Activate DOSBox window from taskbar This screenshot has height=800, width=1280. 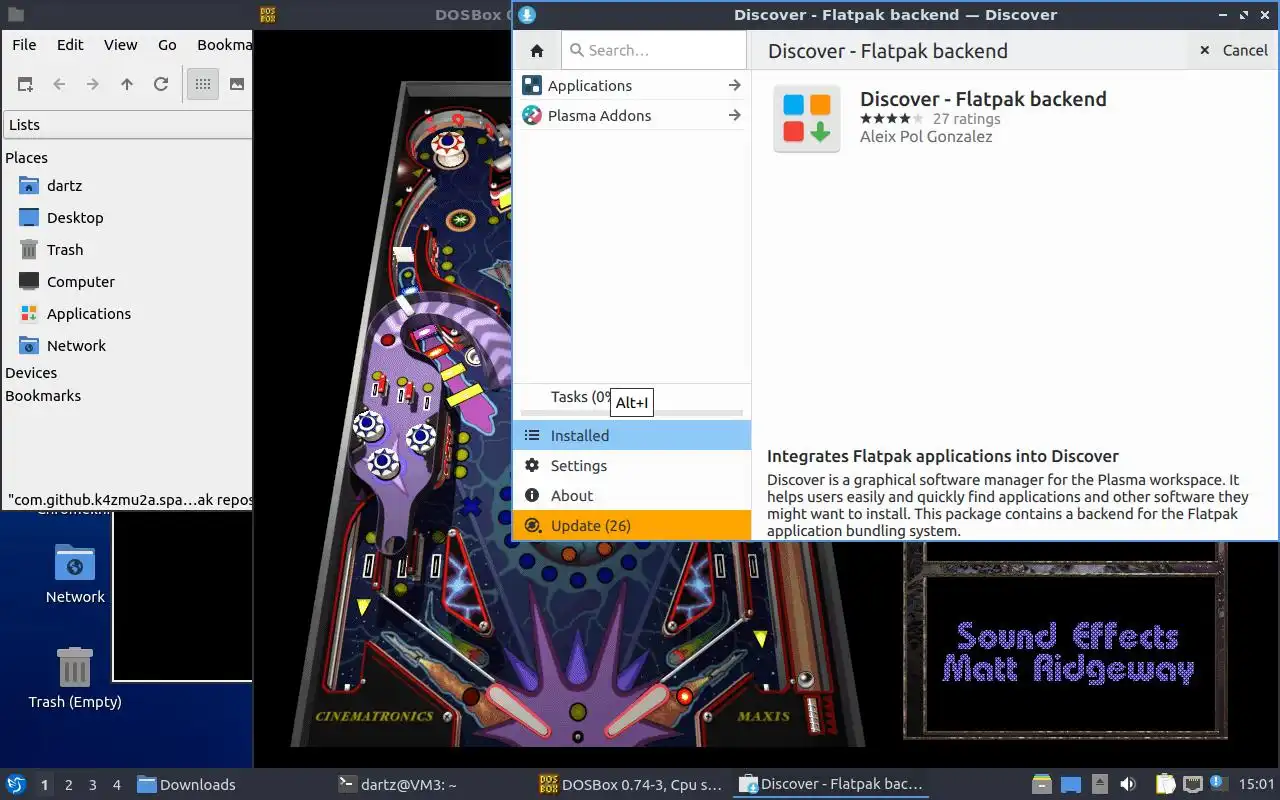coord(632,785)
